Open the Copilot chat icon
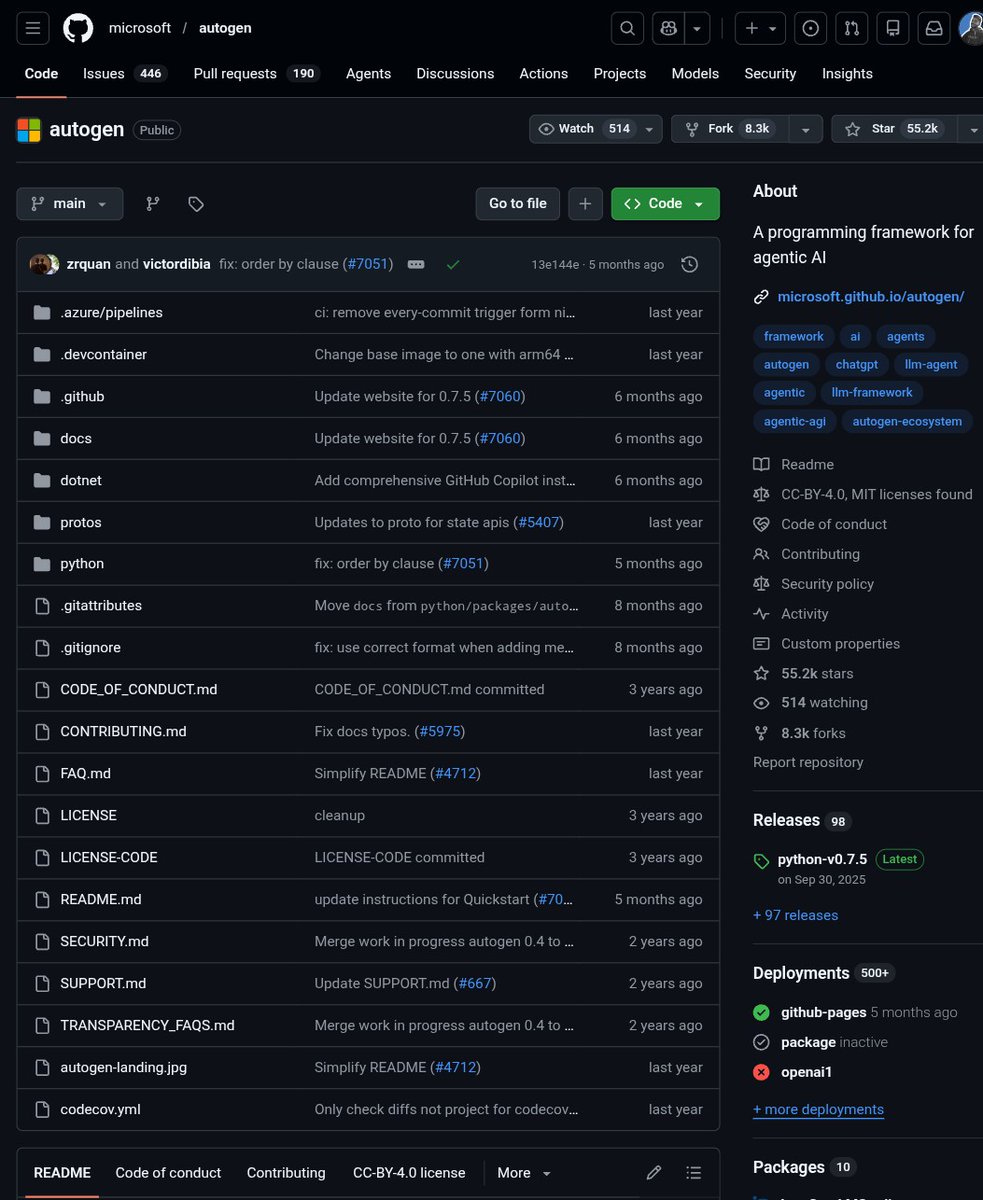This screenshot has height=1200, width=983. click(x=667, y=29)
